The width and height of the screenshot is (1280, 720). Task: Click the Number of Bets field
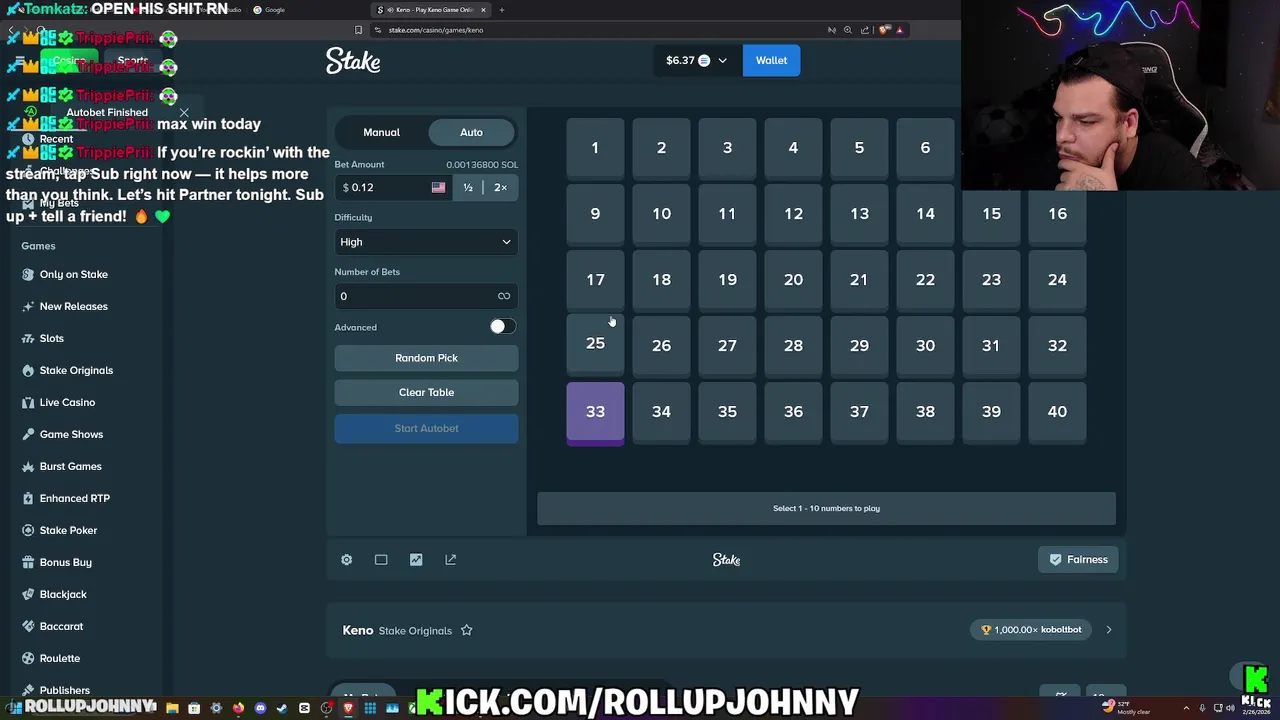click(426, 296)
